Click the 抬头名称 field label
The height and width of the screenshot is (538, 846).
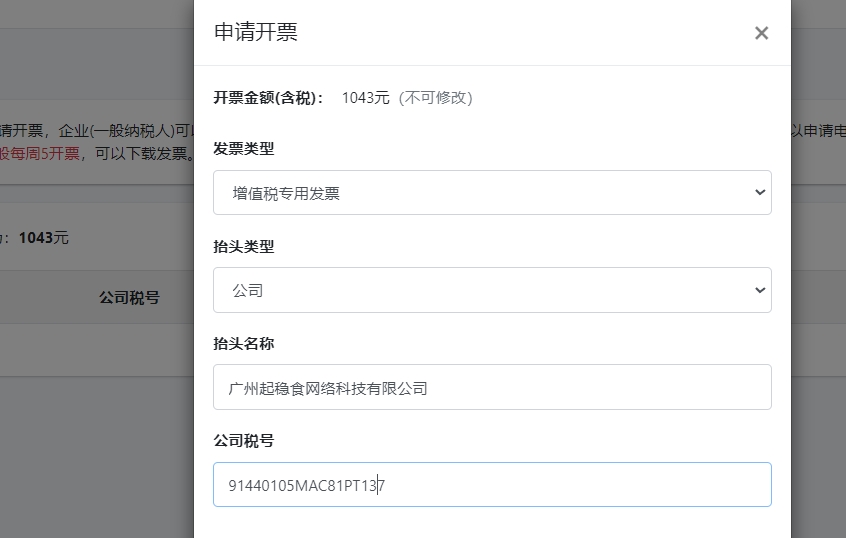coord(243,343)
